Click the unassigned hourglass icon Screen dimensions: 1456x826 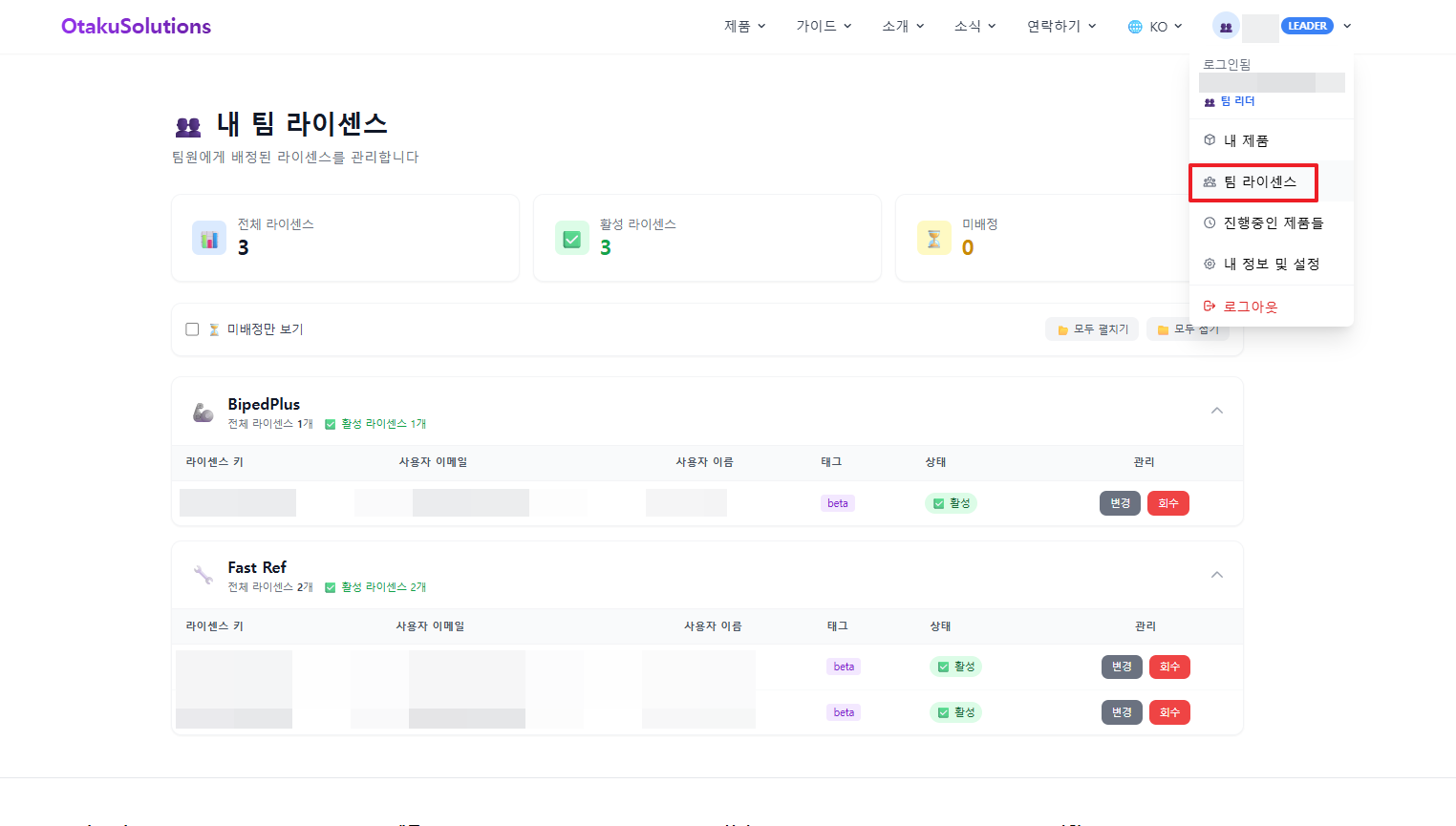coord(933,239)
